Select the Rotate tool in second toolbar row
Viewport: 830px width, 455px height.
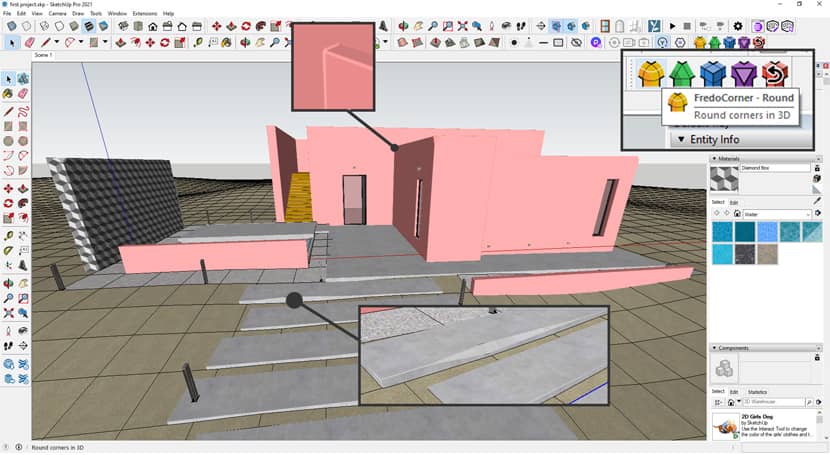pos(165,42)
